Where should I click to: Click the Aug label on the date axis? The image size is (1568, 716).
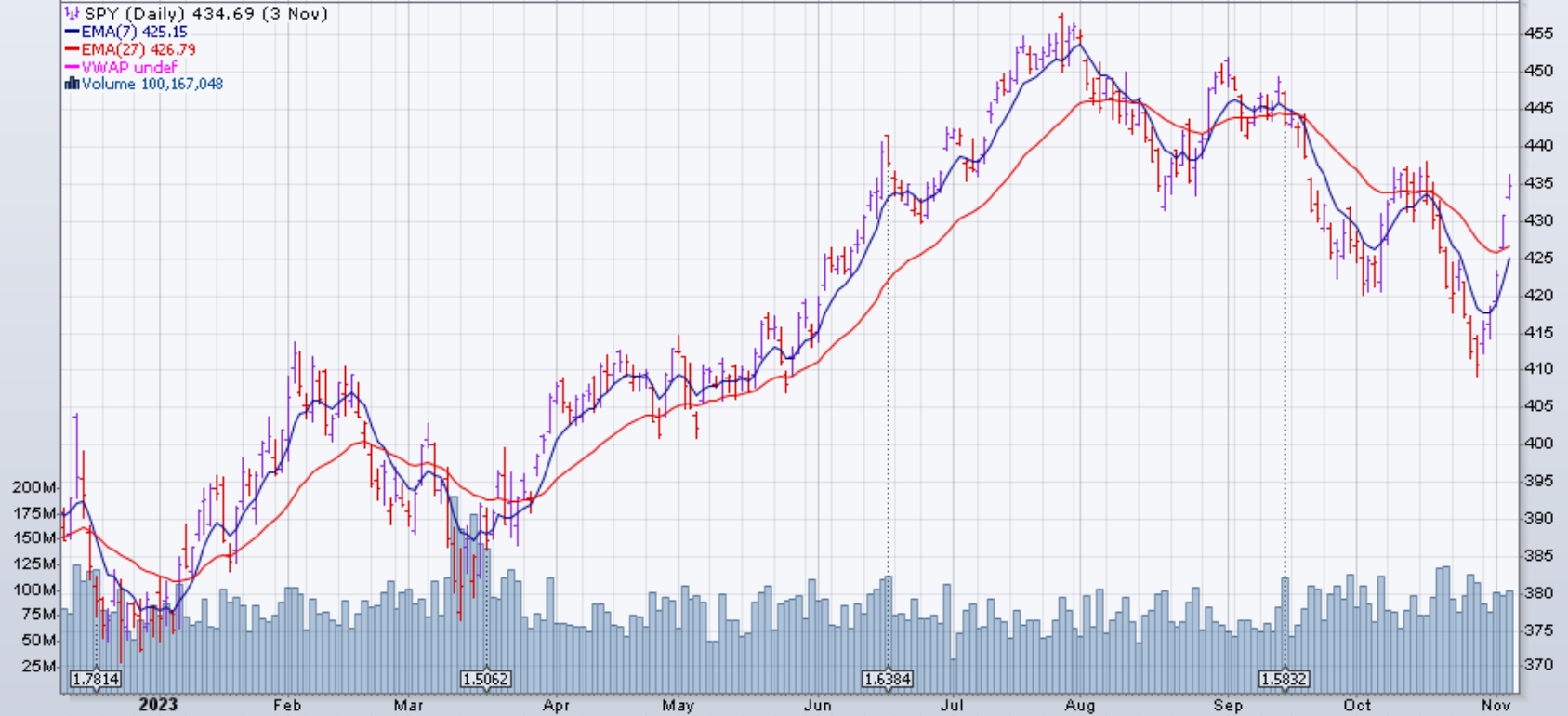1080,706
